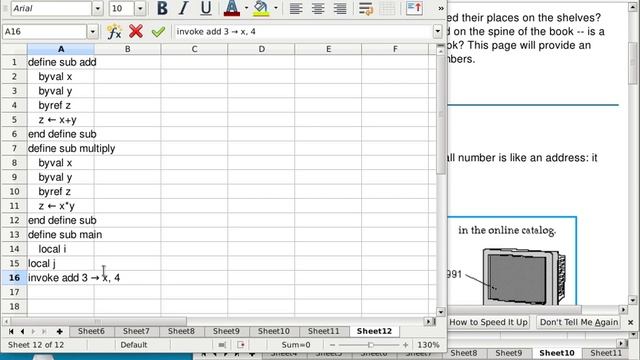Image resolution: width=640 pixels, height=360 pixels.
Task: Apply the yellow background fill color
Action: click(x=261, y=8)
